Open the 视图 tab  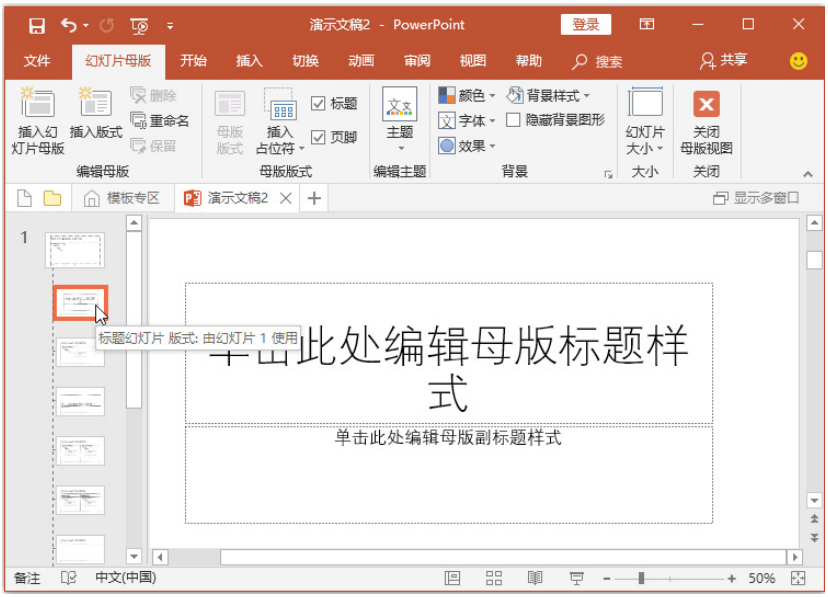point(473,61)
